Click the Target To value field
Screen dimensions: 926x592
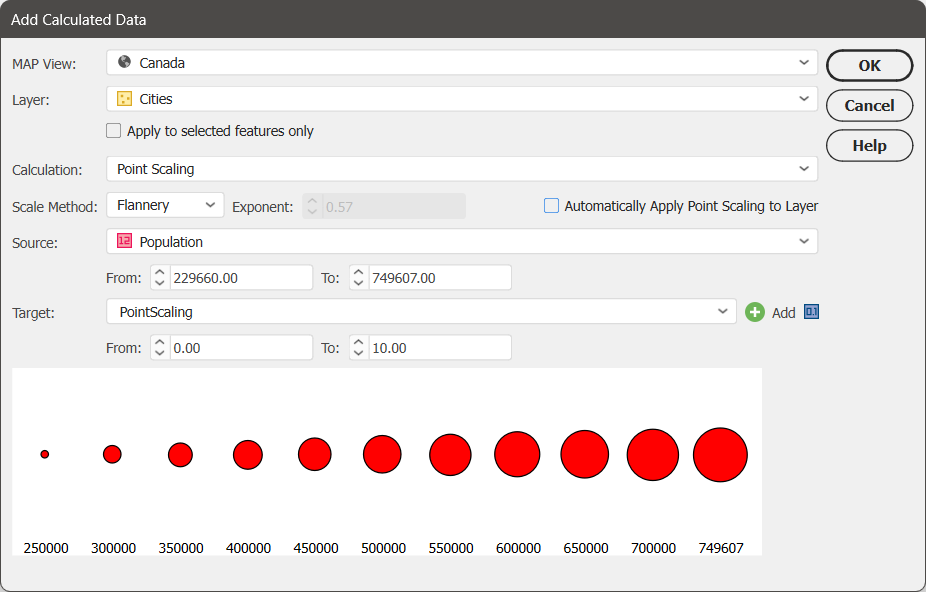[x=440, y=348]
